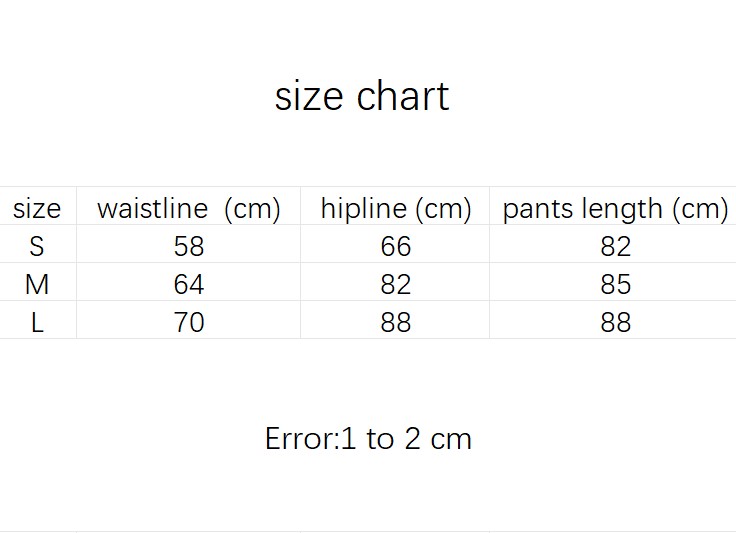
Task: Click the "S" size row label
Action: pyautogui.click(x=37, y=246)
